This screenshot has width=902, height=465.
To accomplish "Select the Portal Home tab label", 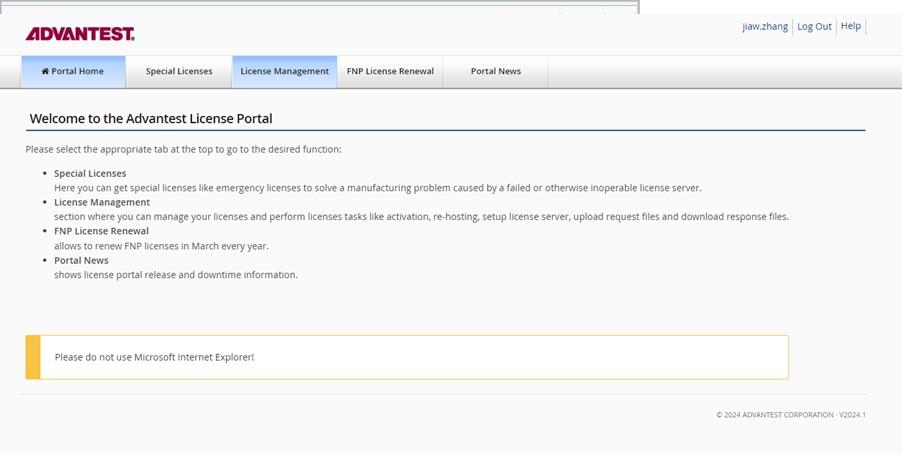I will click(x=77, y=72).
